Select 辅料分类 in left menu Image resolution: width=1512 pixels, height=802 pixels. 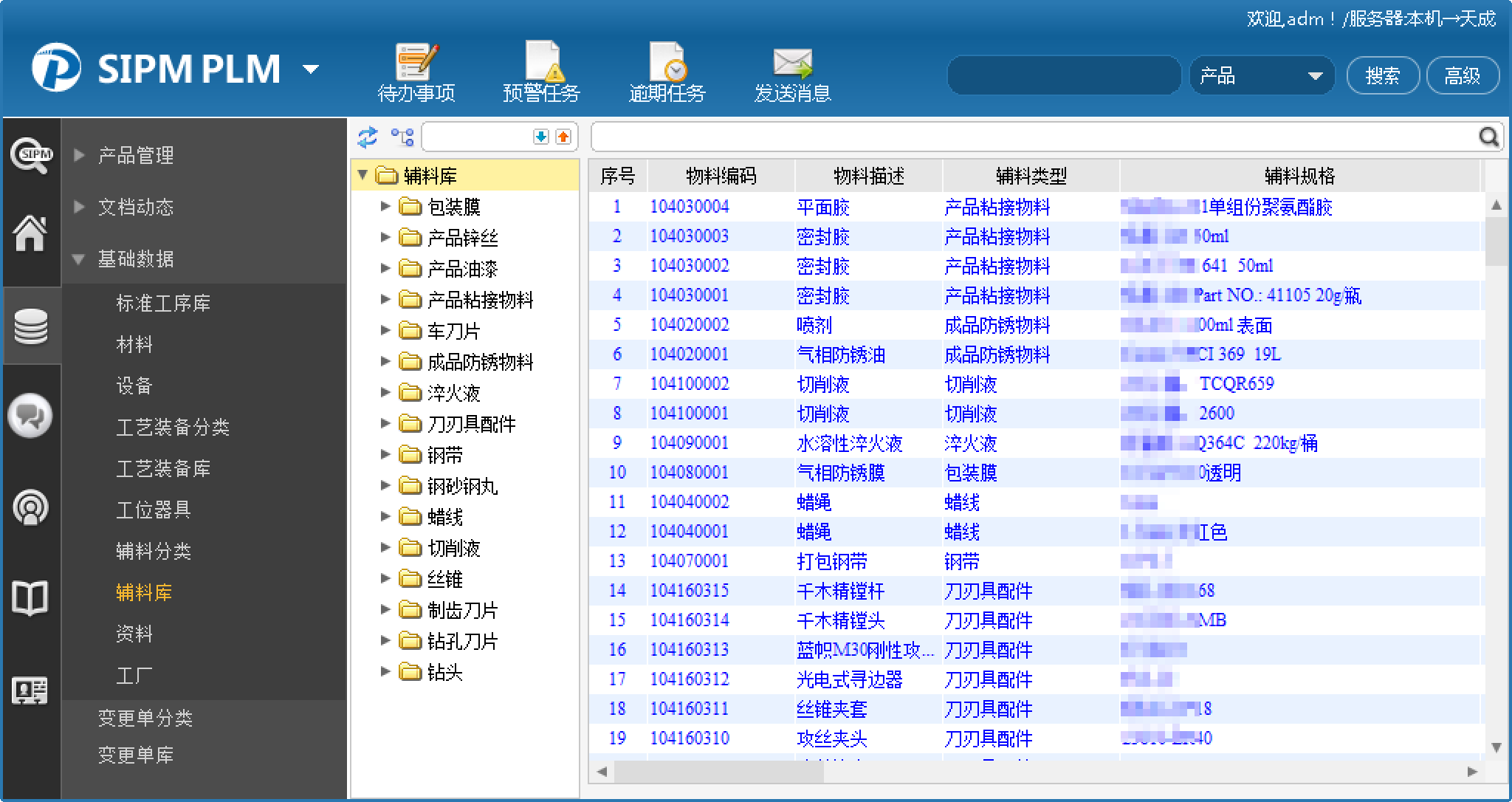pos(154,551)
